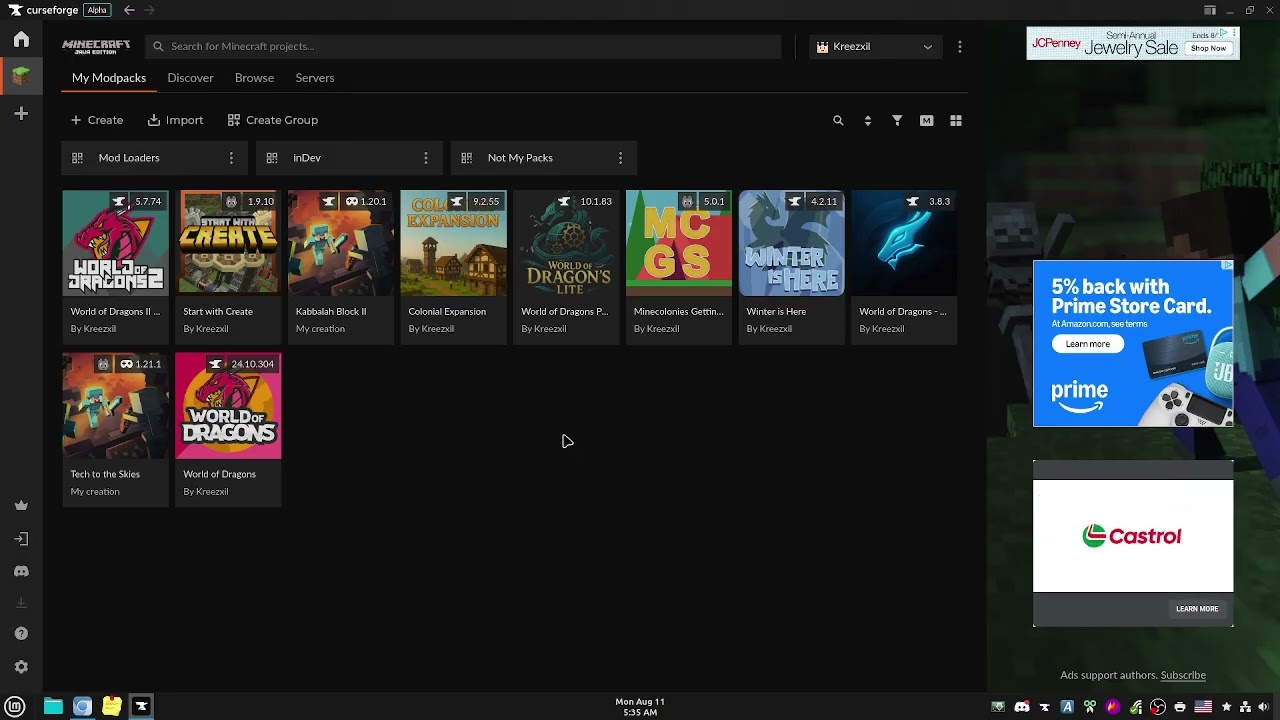Import a modpack
Image resolution: width=1280 pixels, height=720 pixels.
(175, 120)
